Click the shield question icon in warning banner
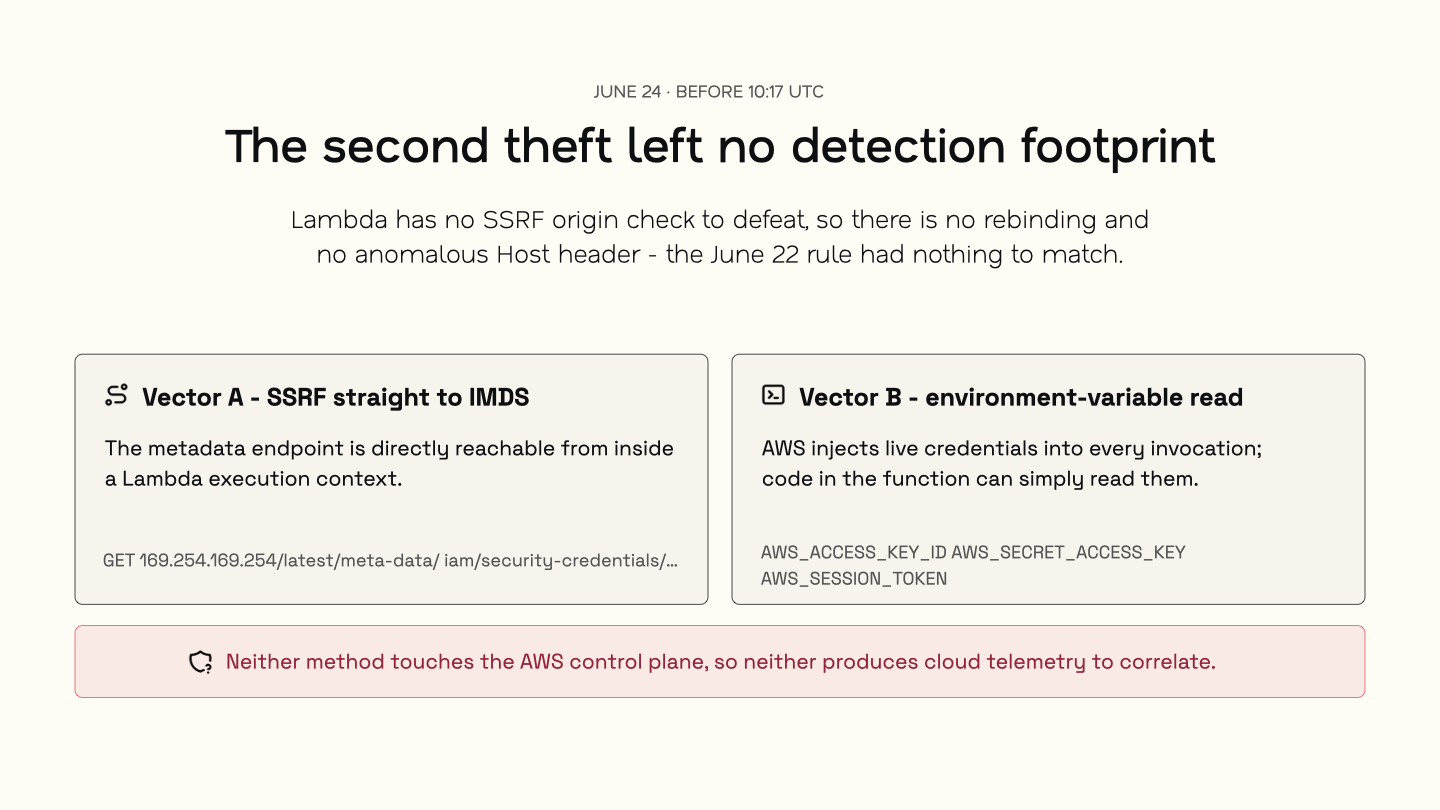Viewport: 1440px width, 810px height. pyautogui.click(x=201, y=662)
